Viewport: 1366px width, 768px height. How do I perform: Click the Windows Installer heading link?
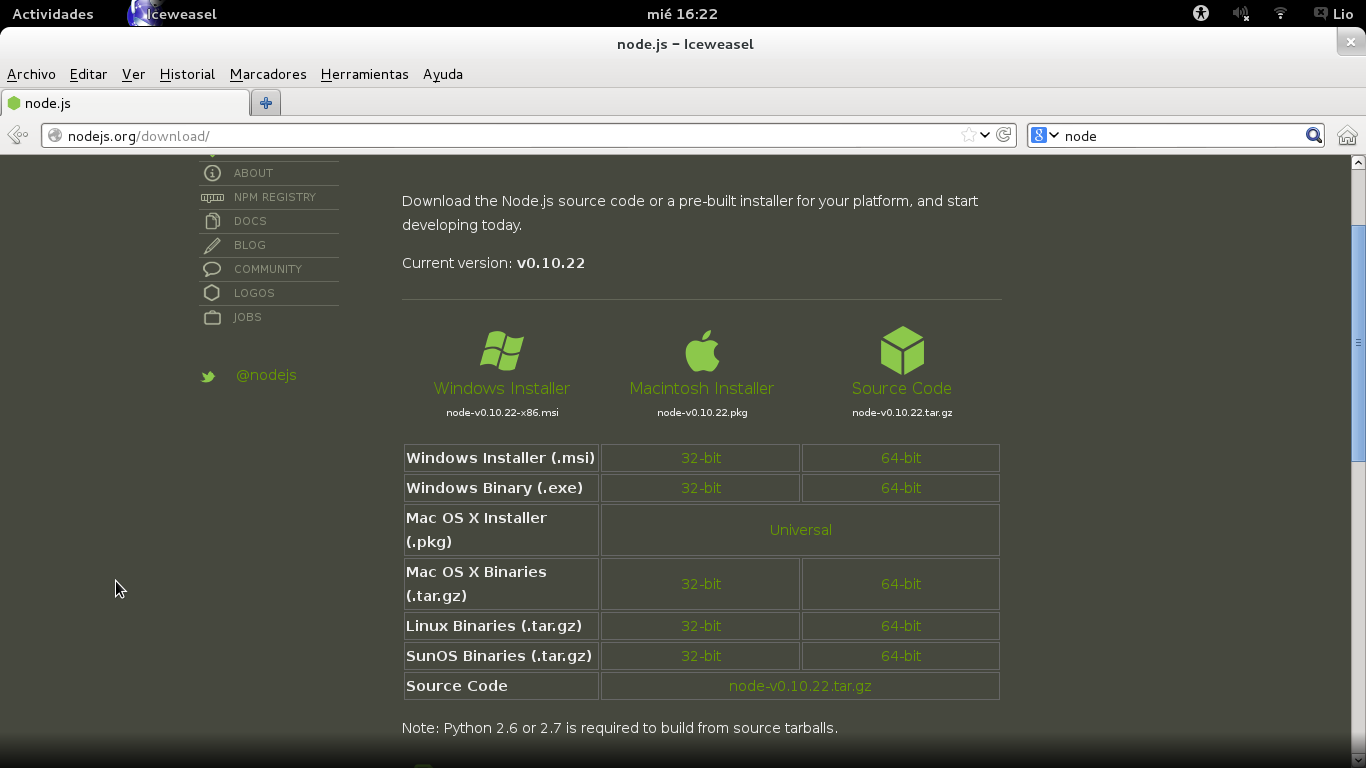pyautogui.click(x=502, y=388)
